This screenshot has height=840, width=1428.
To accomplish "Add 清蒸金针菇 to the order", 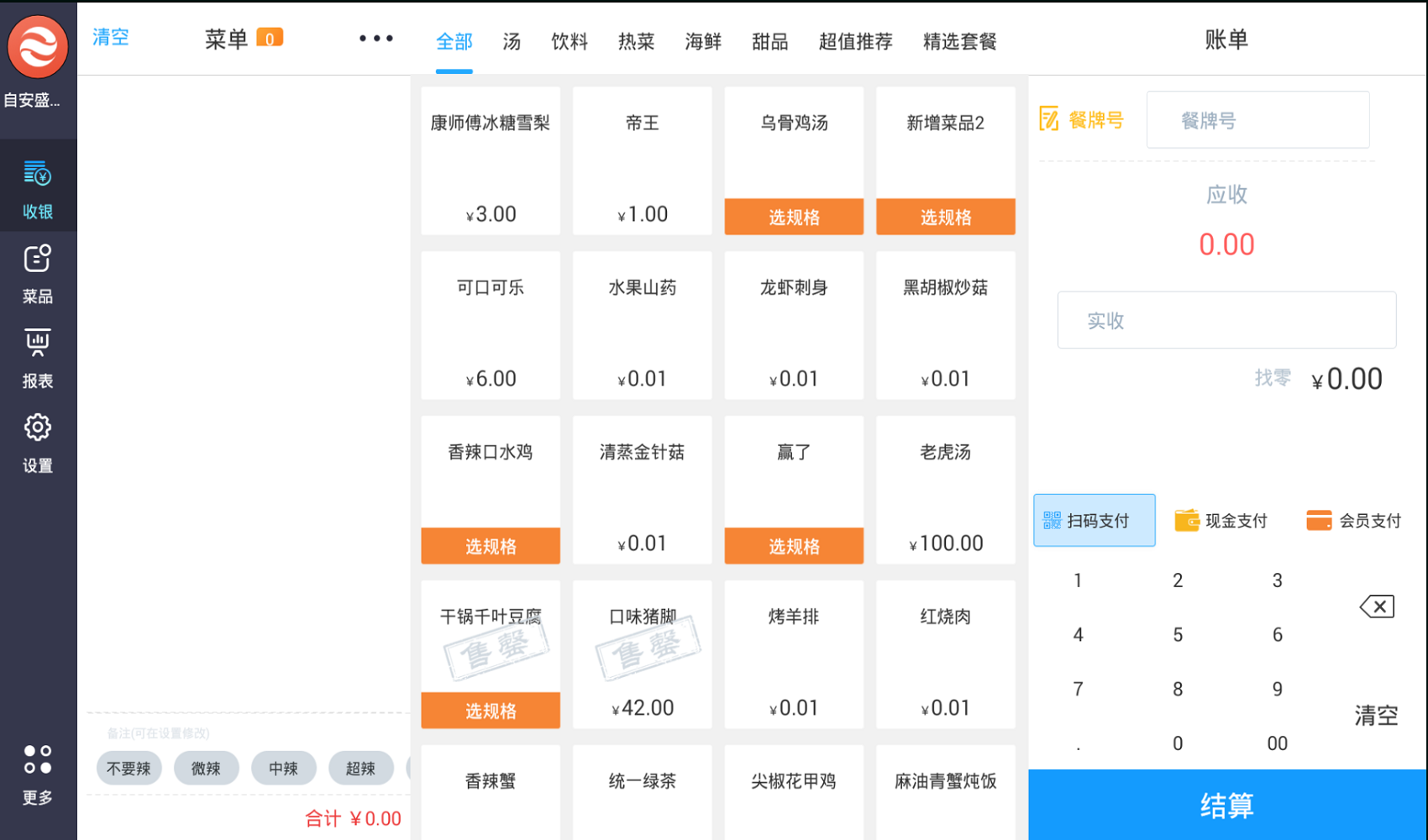I will [x=643, y=490].
